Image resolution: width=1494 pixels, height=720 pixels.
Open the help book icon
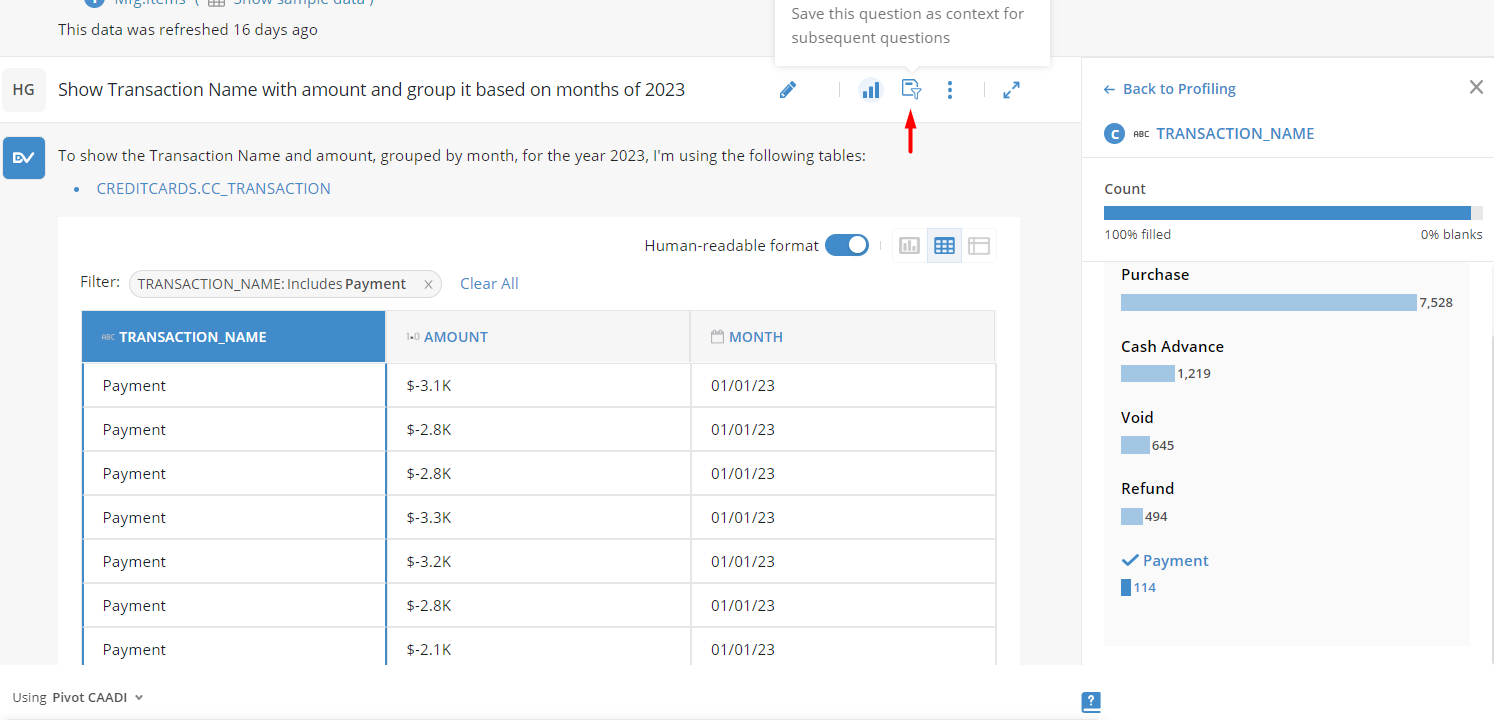pos(1091,703)
